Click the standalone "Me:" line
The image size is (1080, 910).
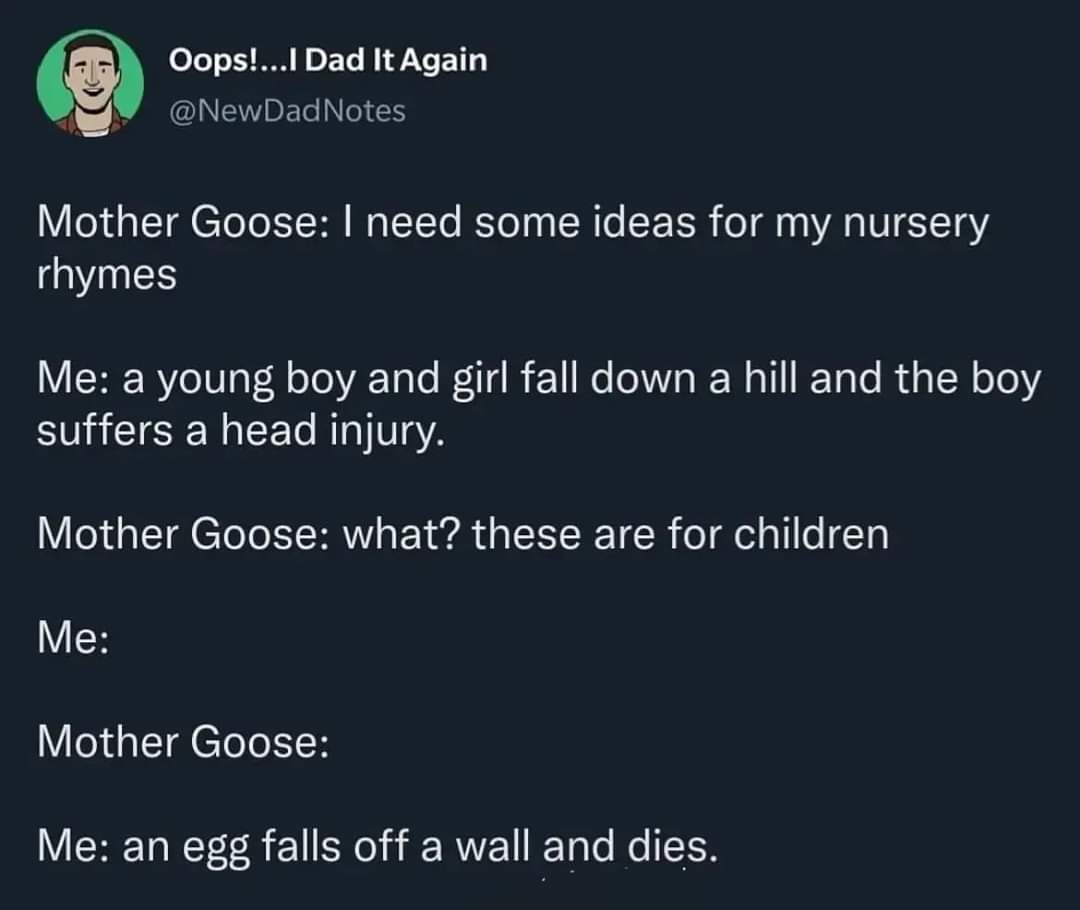pos(73,638)
